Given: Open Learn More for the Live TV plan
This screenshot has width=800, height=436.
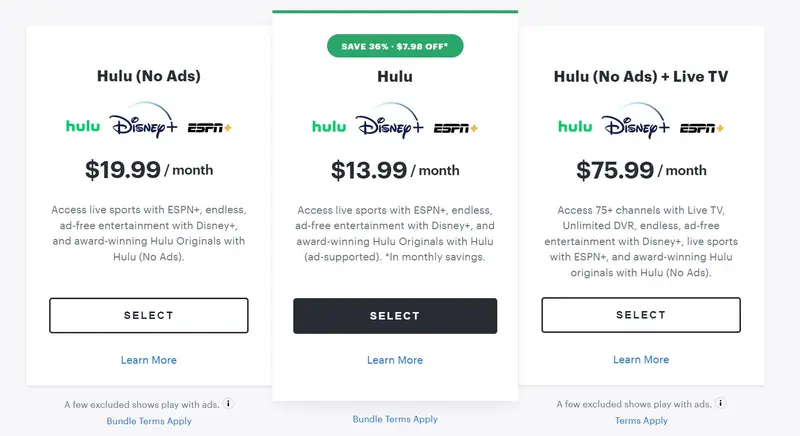Looking at the screenshot, I should click(x=641, y=360).
